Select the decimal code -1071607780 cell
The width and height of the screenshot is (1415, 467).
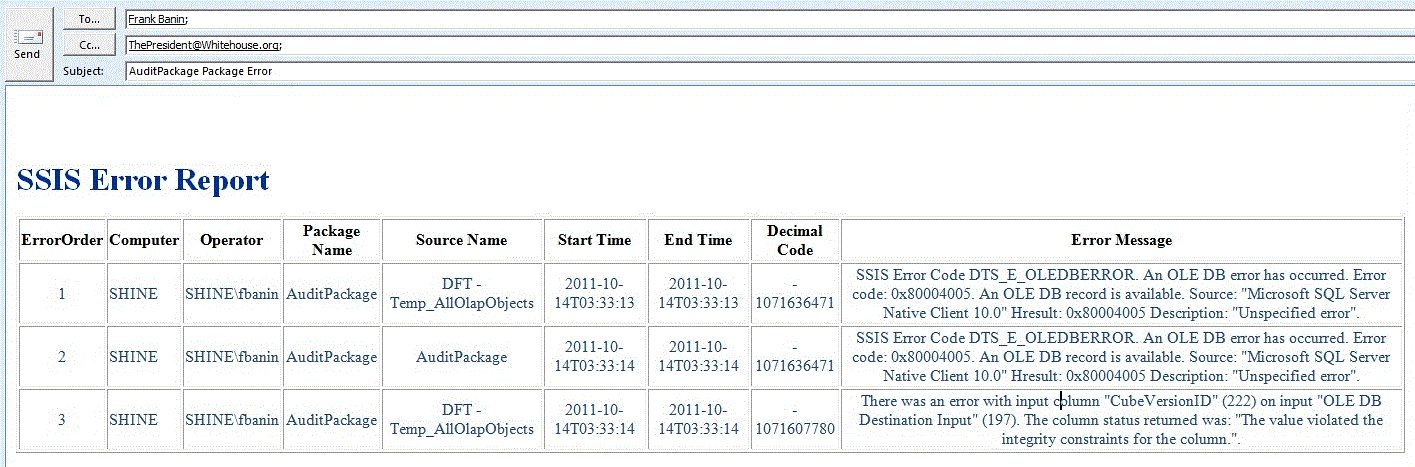794,420
